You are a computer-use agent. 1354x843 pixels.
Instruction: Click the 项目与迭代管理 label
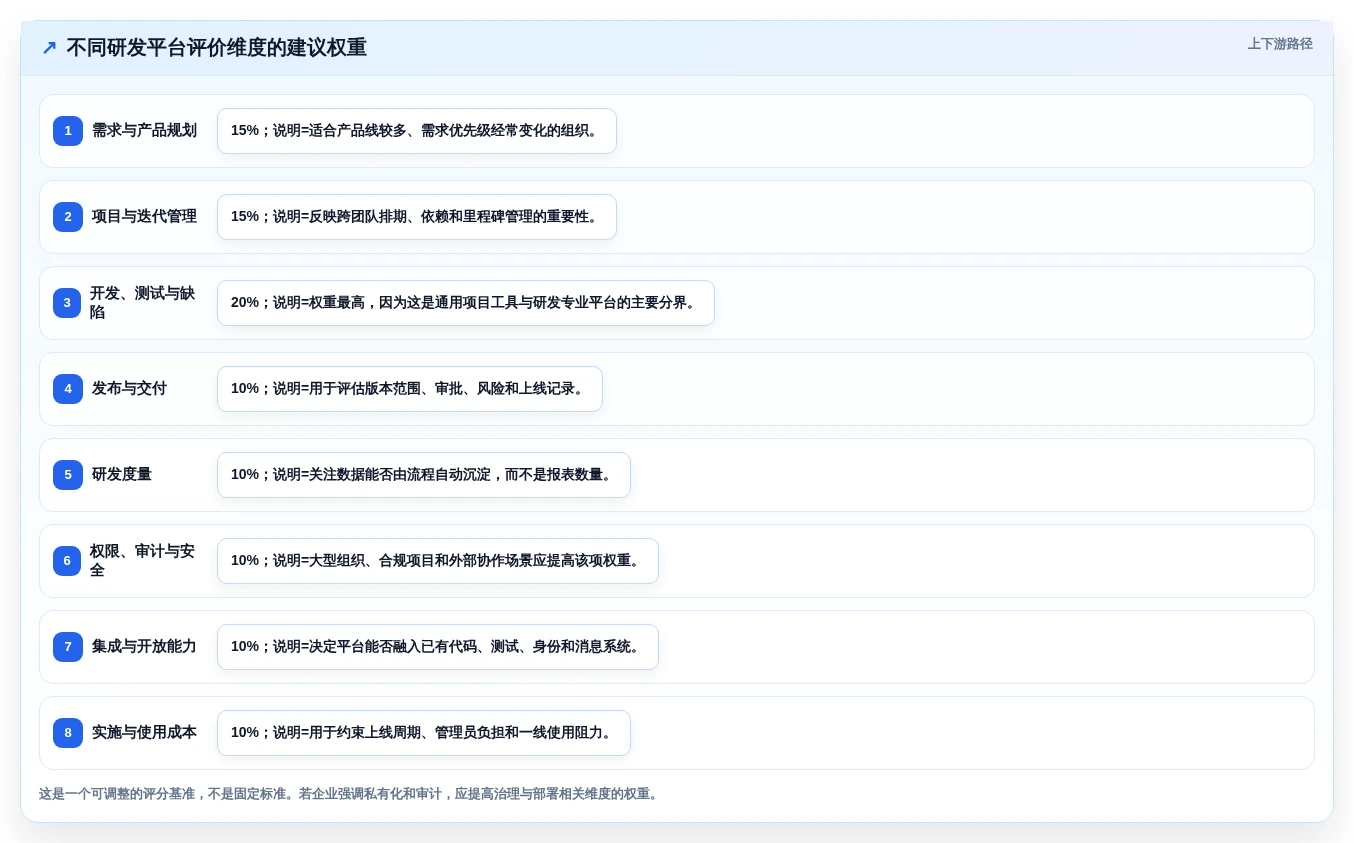click(x=144, y=217)
